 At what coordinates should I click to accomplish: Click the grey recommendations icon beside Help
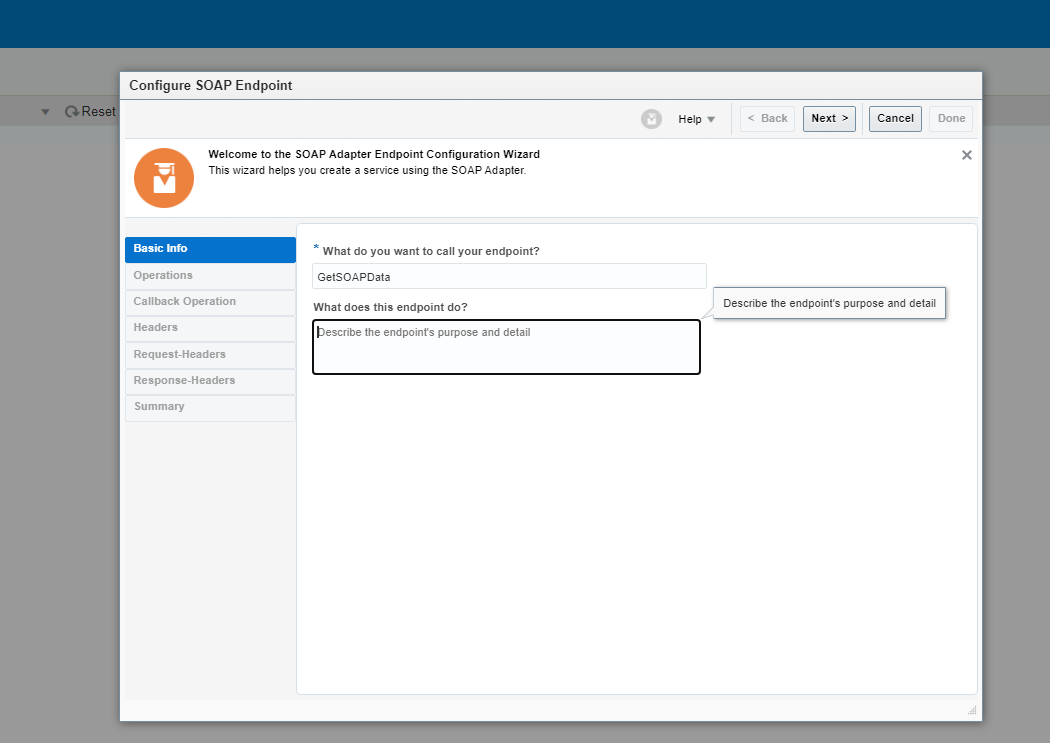click(651, 119)
